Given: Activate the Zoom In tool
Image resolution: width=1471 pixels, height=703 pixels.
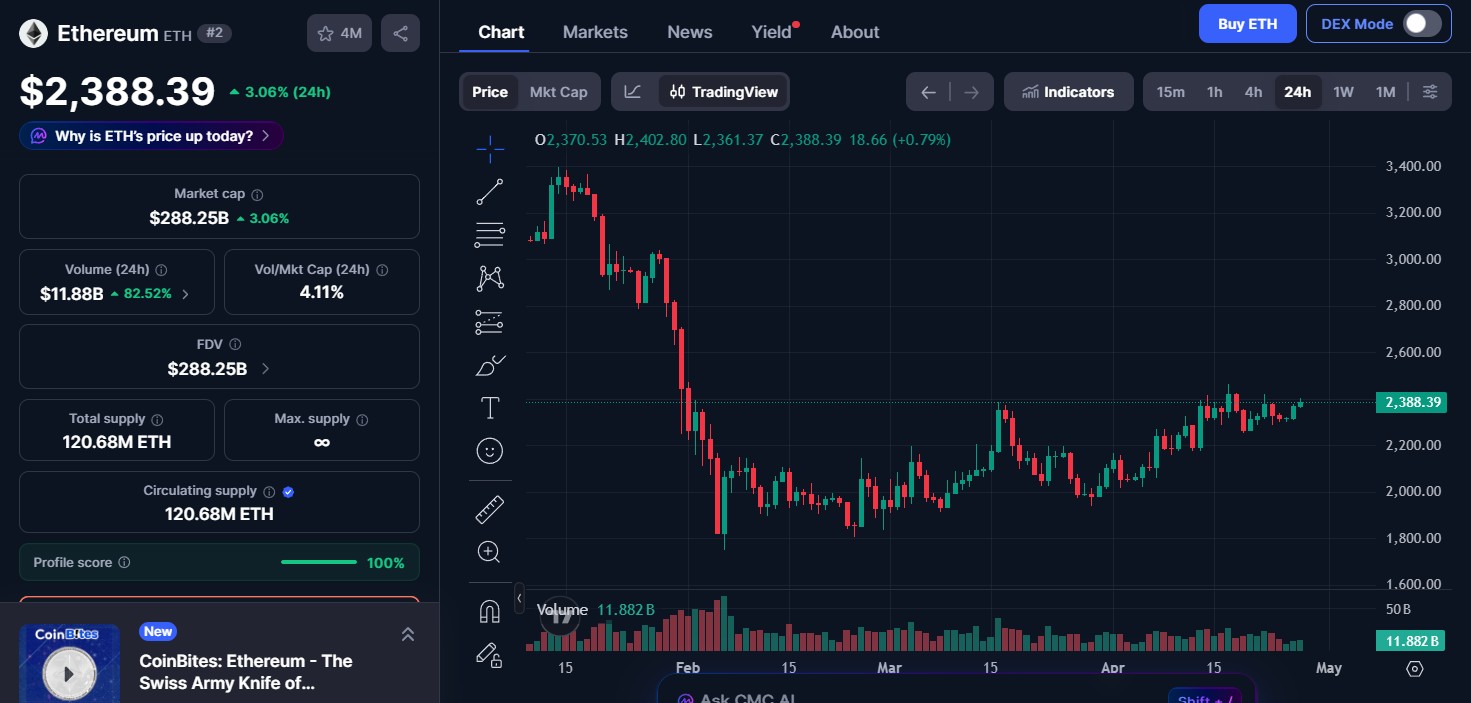Looking at the screenshot, I should (x=489, y=551).
